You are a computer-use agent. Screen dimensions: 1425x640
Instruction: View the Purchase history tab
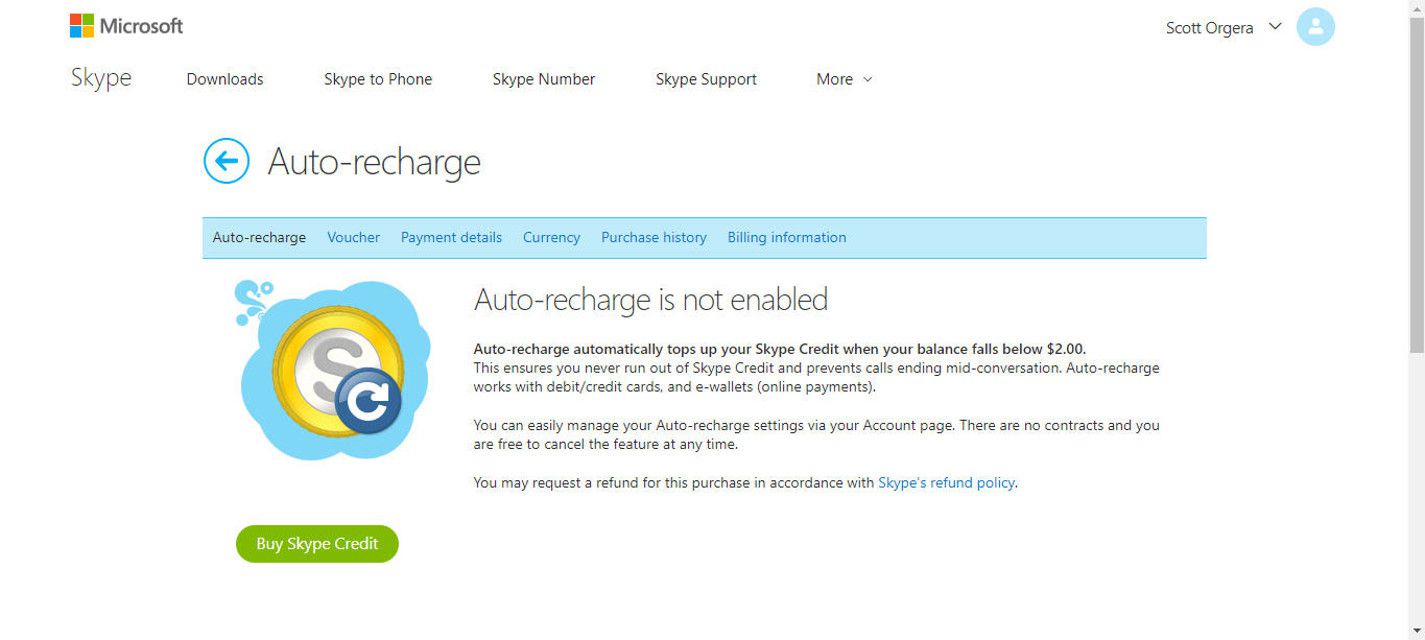654,238
